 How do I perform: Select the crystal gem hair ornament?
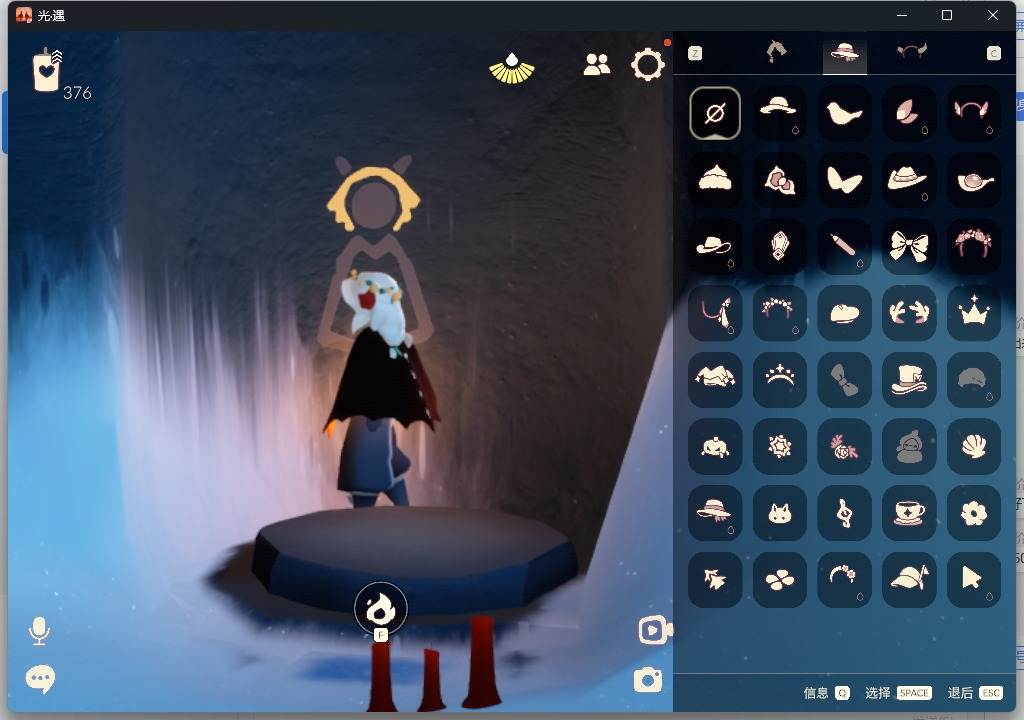[779, 246]
